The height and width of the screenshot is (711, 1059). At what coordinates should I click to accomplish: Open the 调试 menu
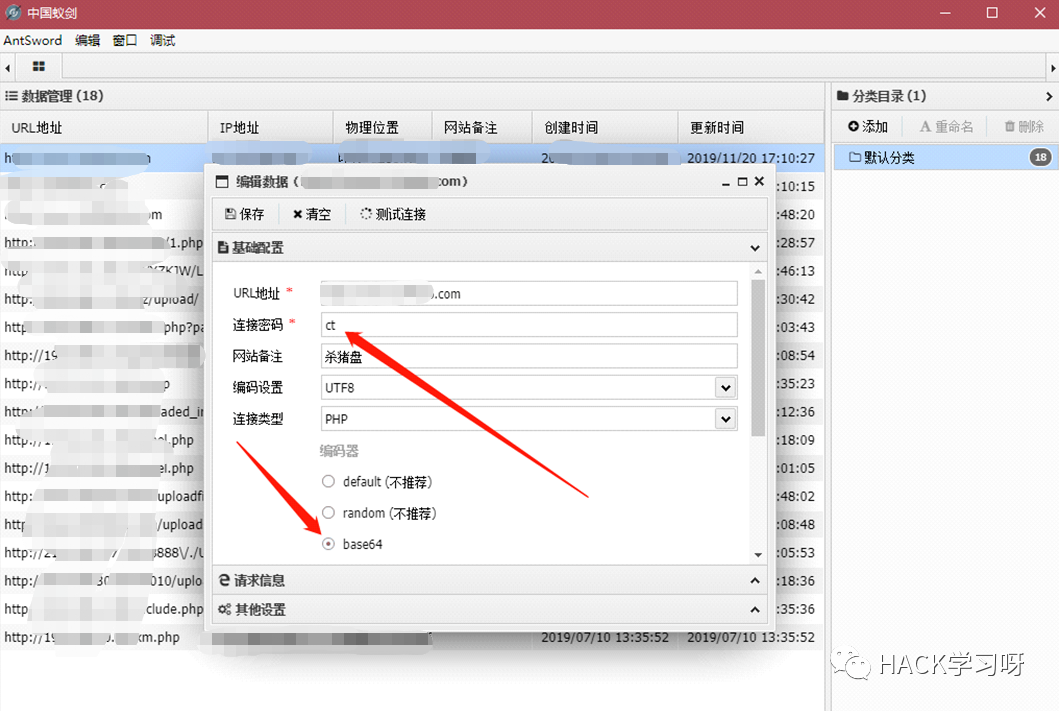[162, 41]
